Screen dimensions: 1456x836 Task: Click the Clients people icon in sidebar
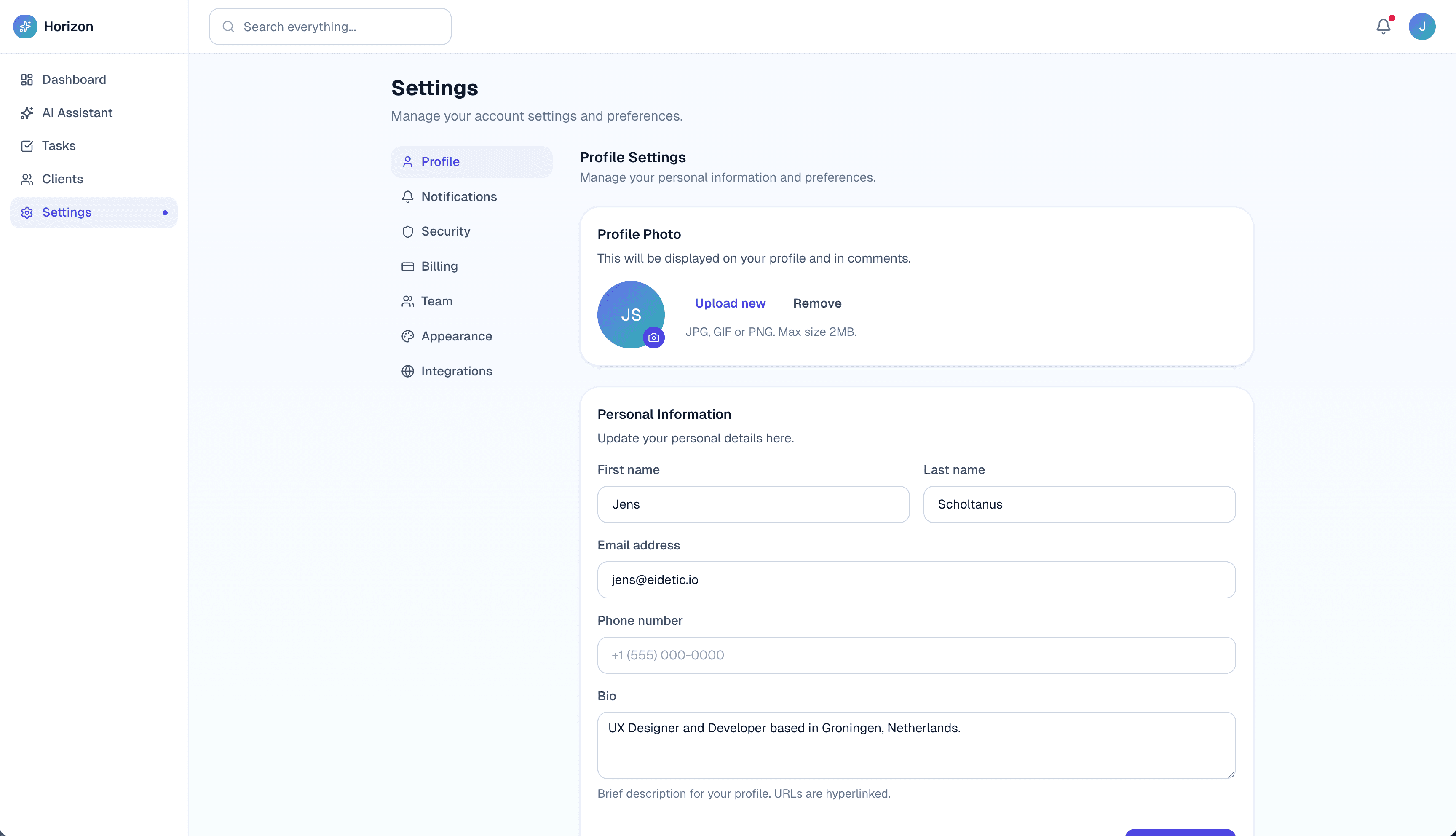coord(27,179)
